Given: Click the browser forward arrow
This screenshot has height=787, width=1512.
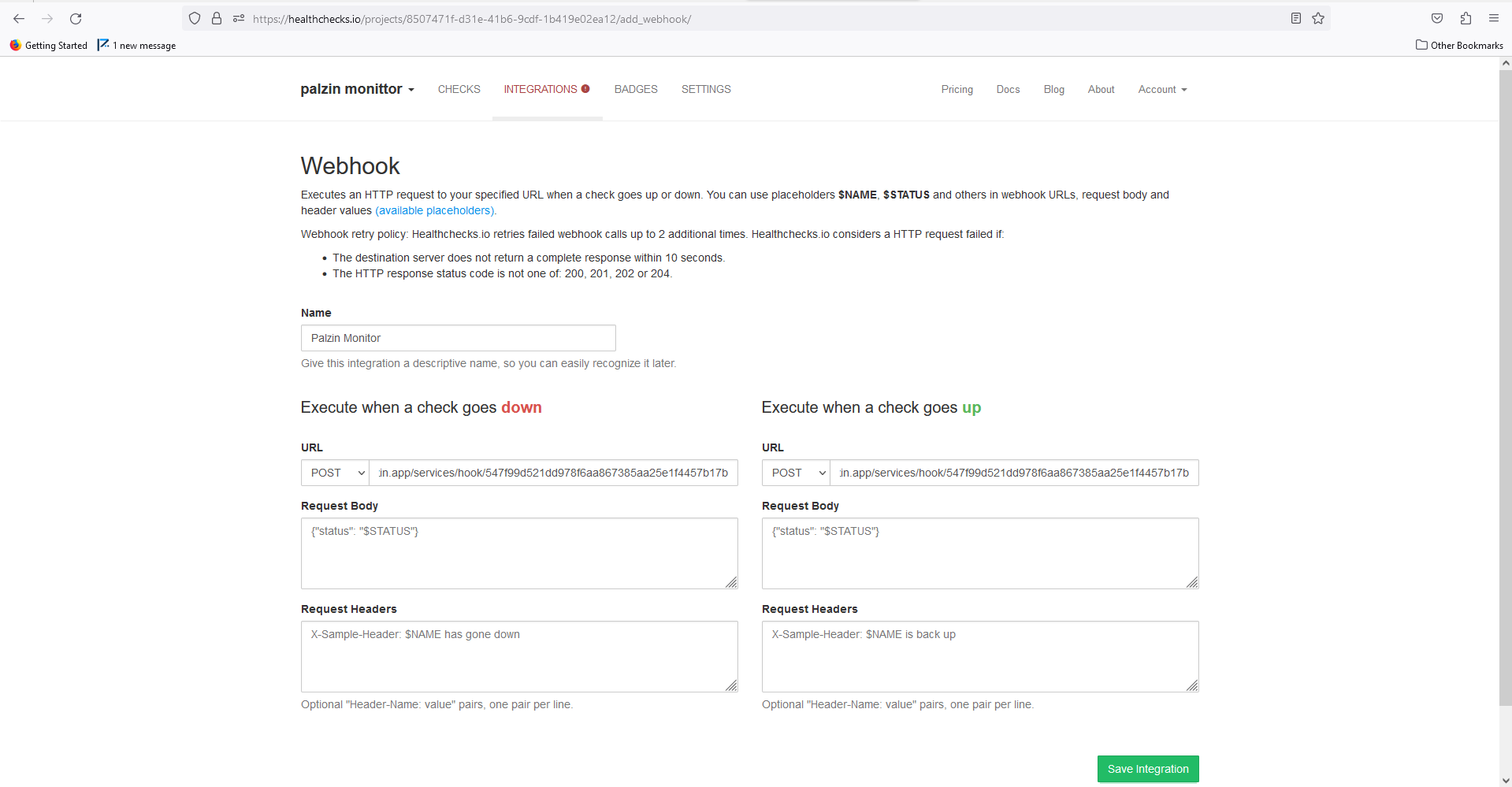Looking at the screenshot, I should click(x=47, y=18).
